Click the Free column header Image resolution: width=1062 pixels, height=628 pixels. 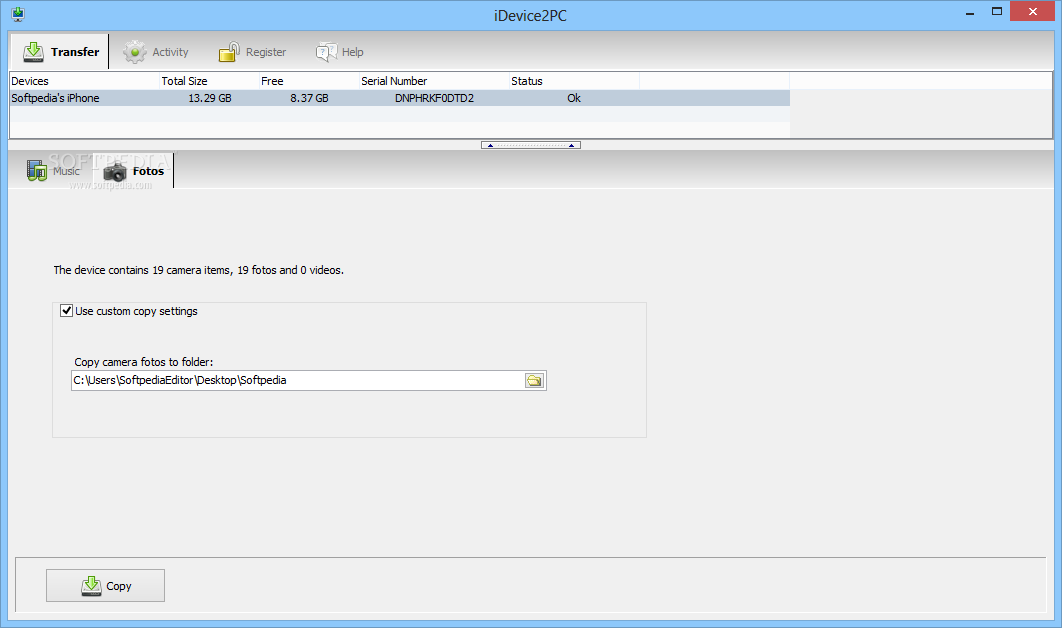tap(309, 81)
